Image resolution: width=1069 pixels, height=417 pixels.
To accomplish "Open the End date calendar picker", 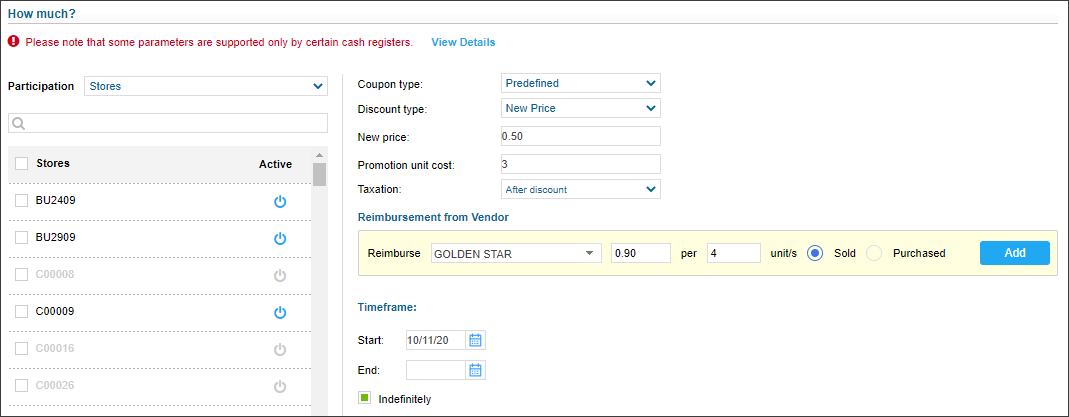I will (x=475, y=370).
